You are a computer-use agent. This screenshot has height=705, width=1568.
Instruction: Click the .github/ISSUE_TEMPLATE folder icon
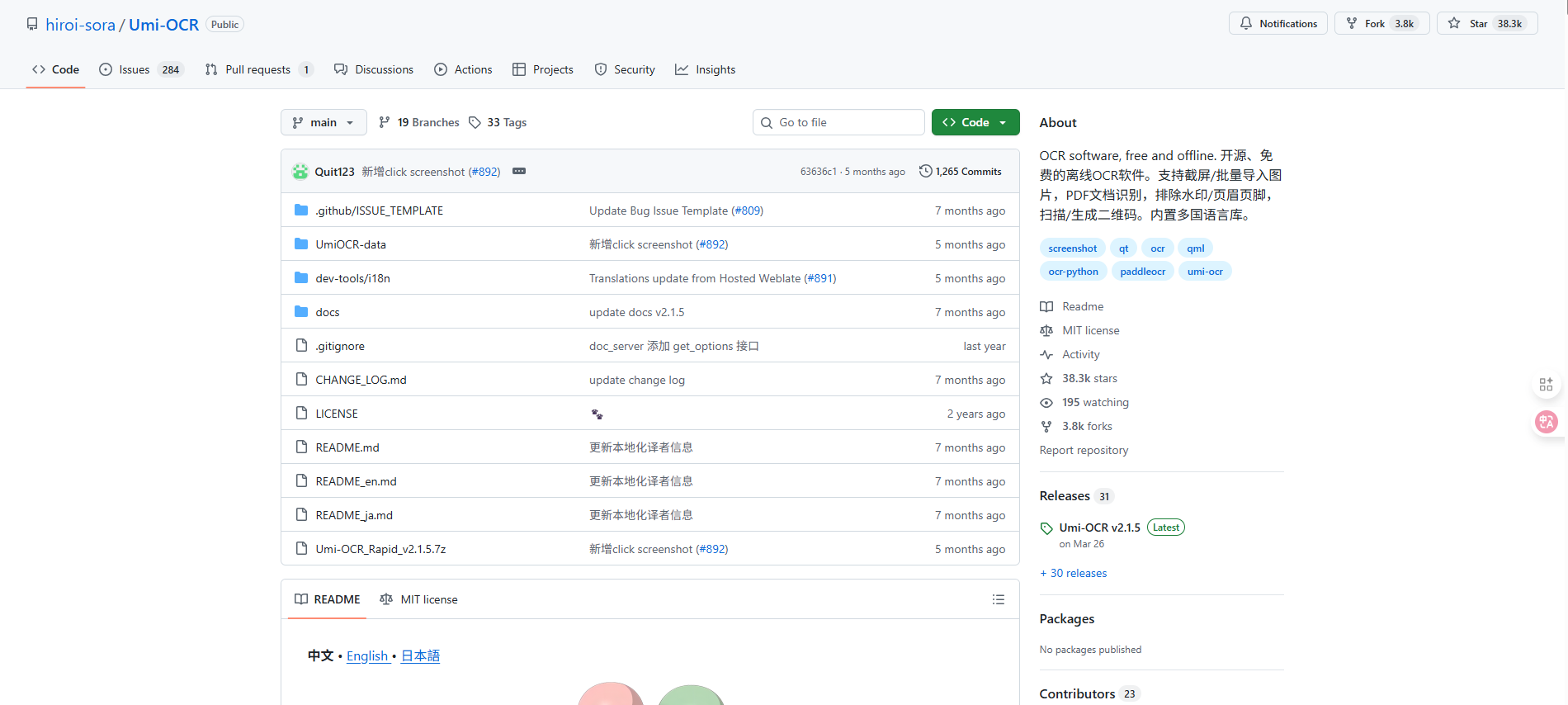(x=301, y=210)
